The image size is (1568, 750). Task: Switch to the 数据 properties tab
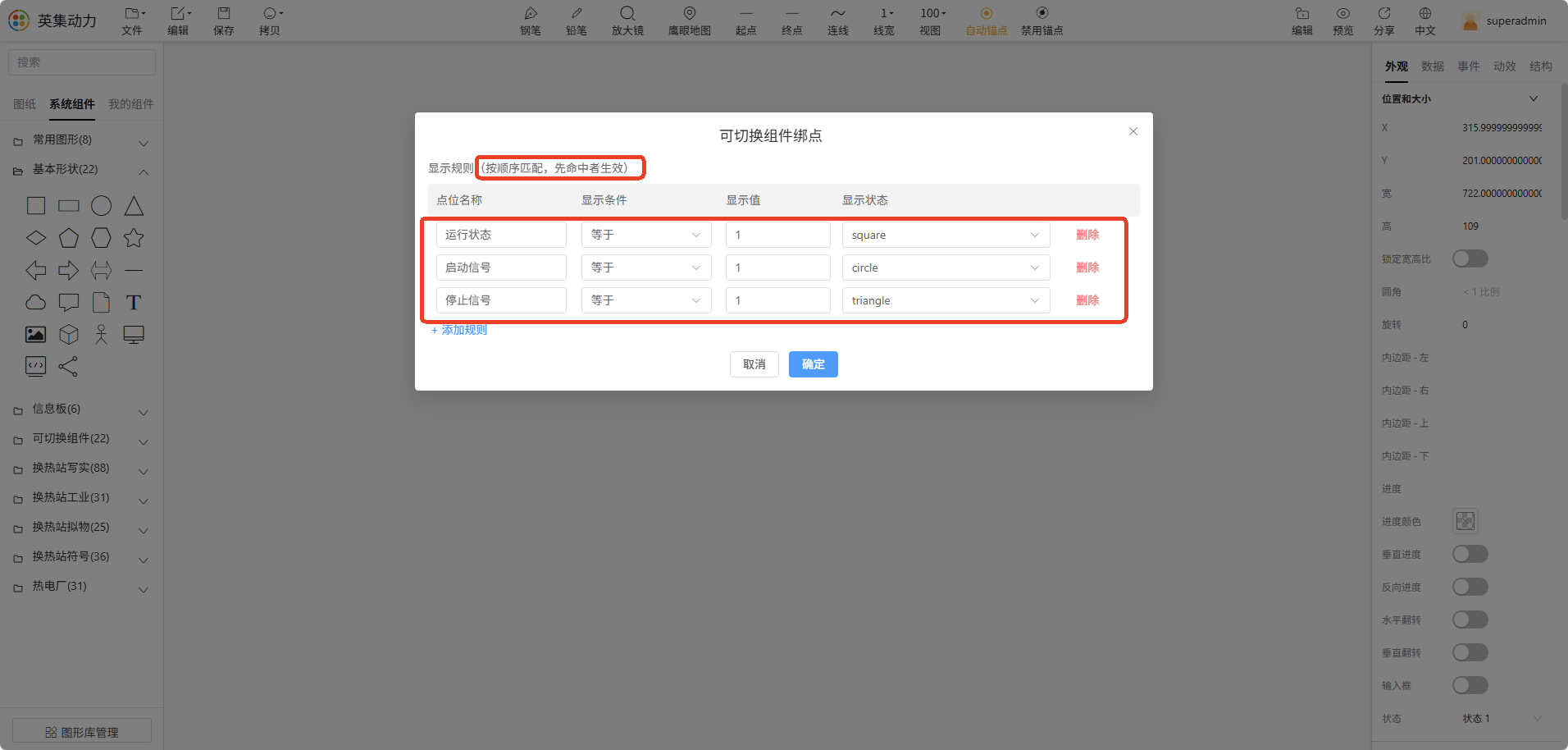click(x=1433, y=66)
